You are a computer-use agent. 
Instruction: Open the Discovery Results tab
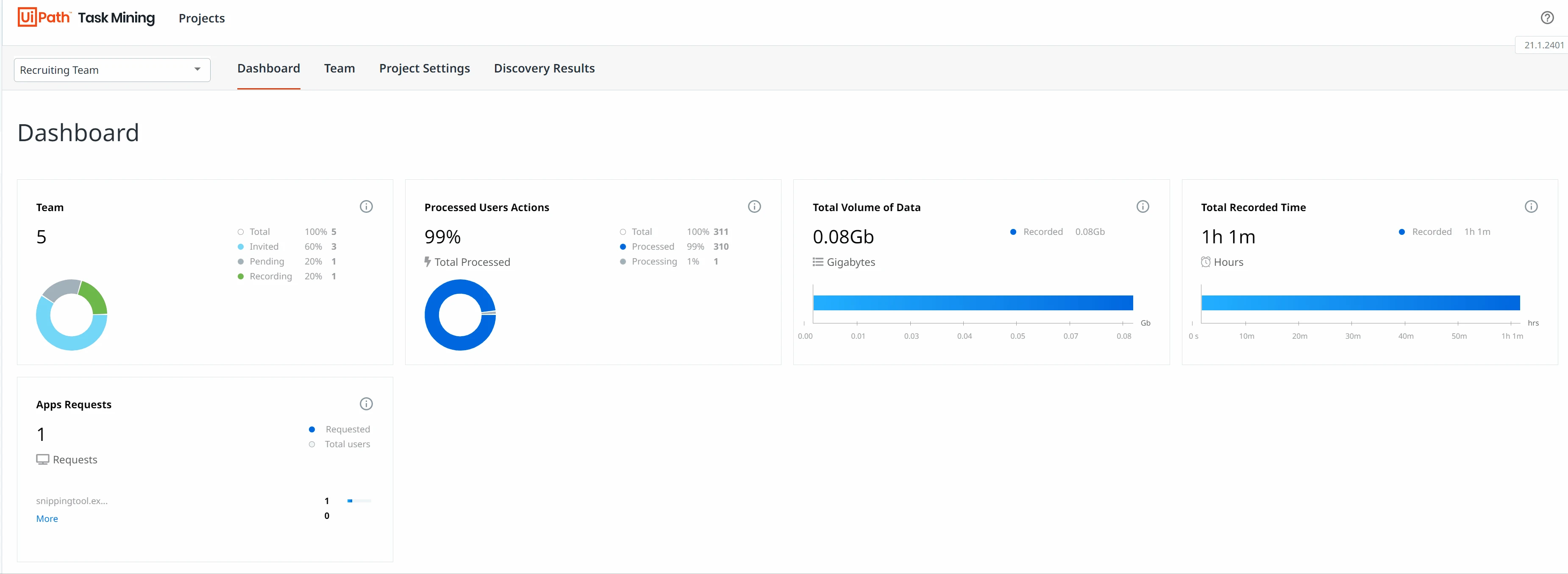pyautogui.click(x=544, y=68)
